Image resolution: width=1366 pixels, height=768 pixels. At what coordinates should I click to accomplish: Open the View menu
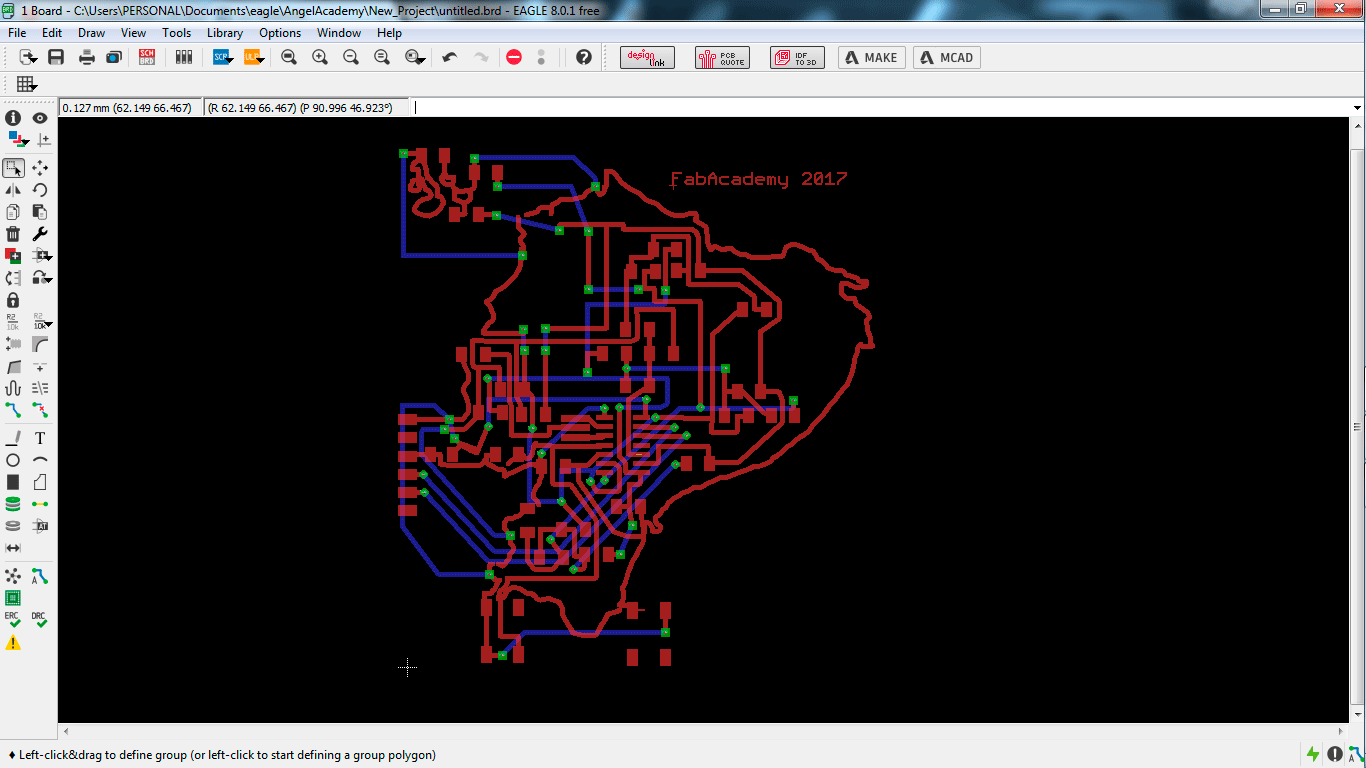pyautogui.click(x=133, y=33)
